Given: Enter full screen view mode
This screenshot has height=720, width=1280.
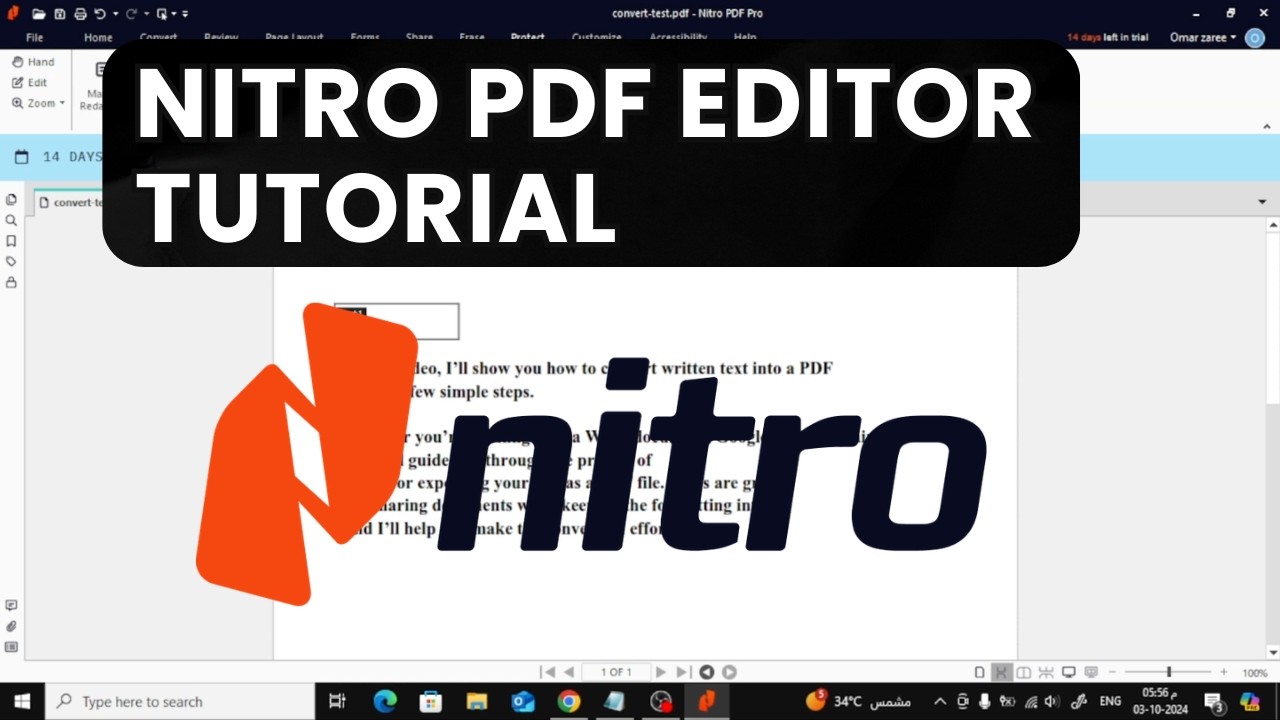Looking at the screenshot, I should coord(1068,673).
